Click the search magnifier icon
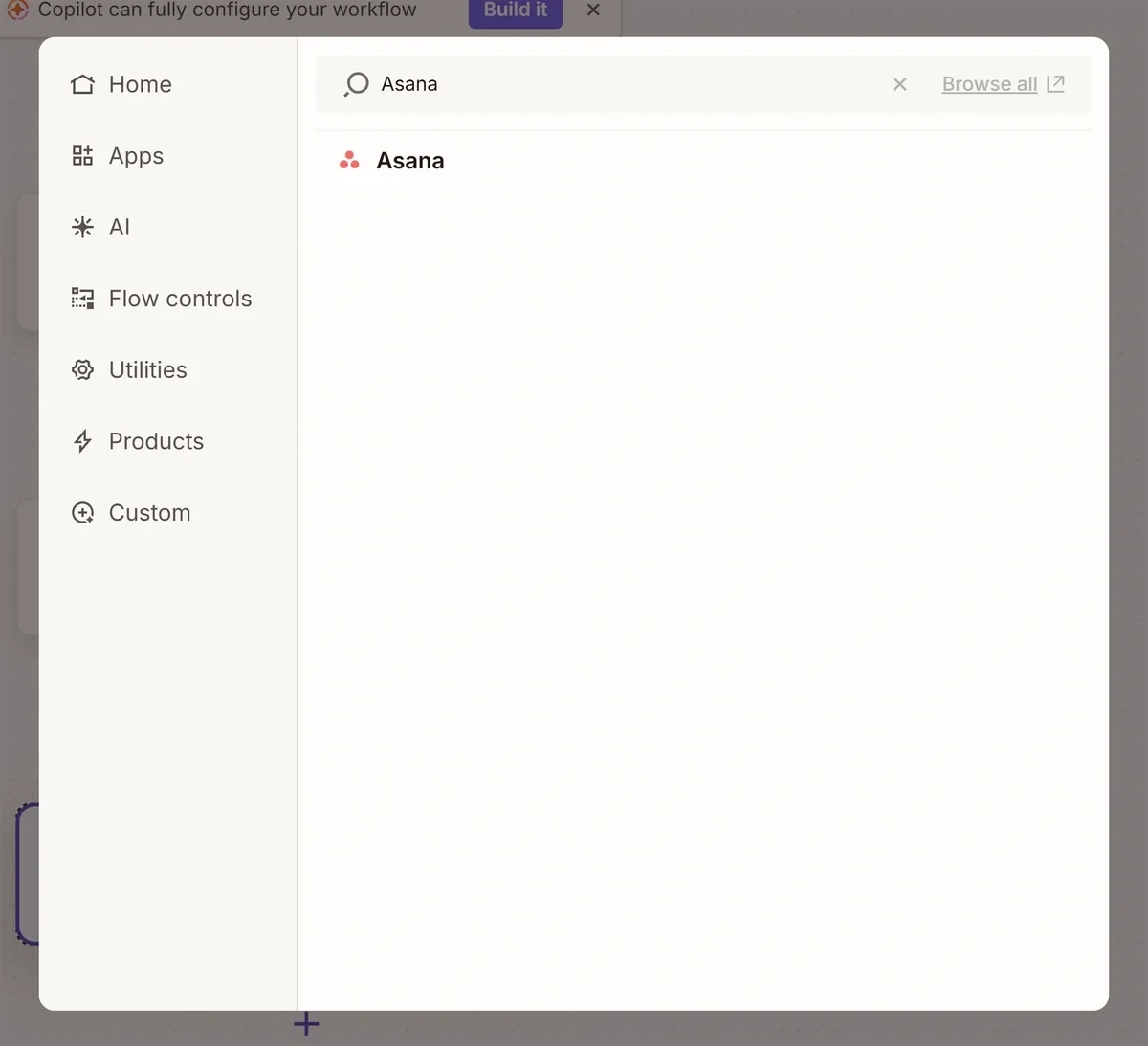Image resolution: width=1148 pixels, height=1046 pixels. 356,84
